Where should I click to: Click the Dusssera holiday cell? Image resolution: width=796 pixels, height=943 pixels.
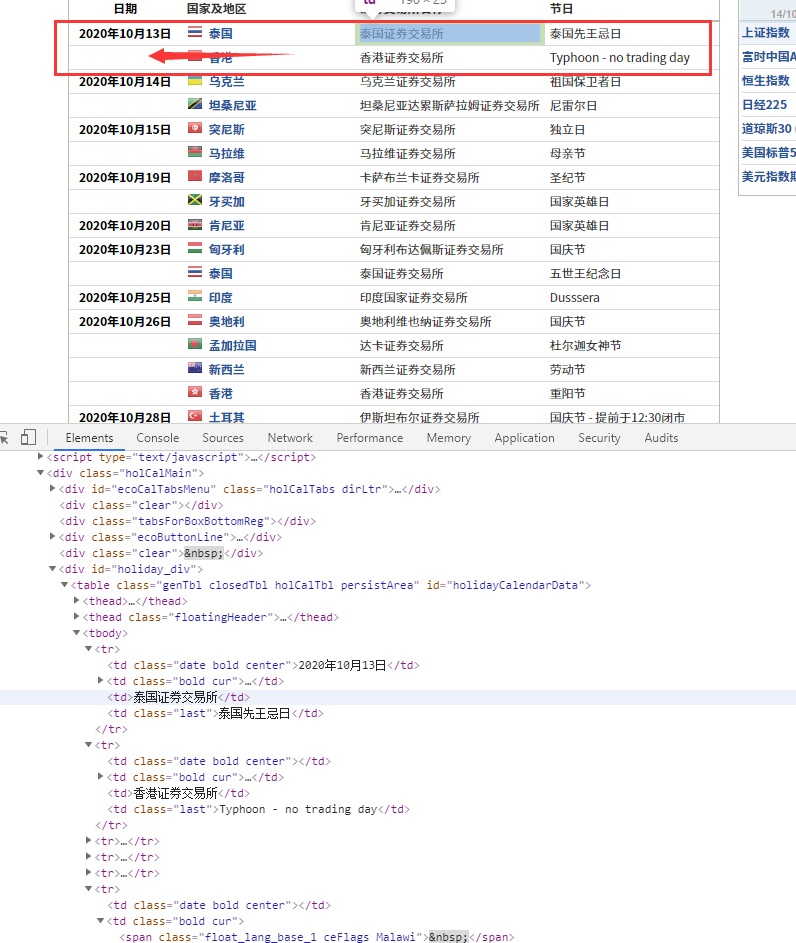(575, 298)
